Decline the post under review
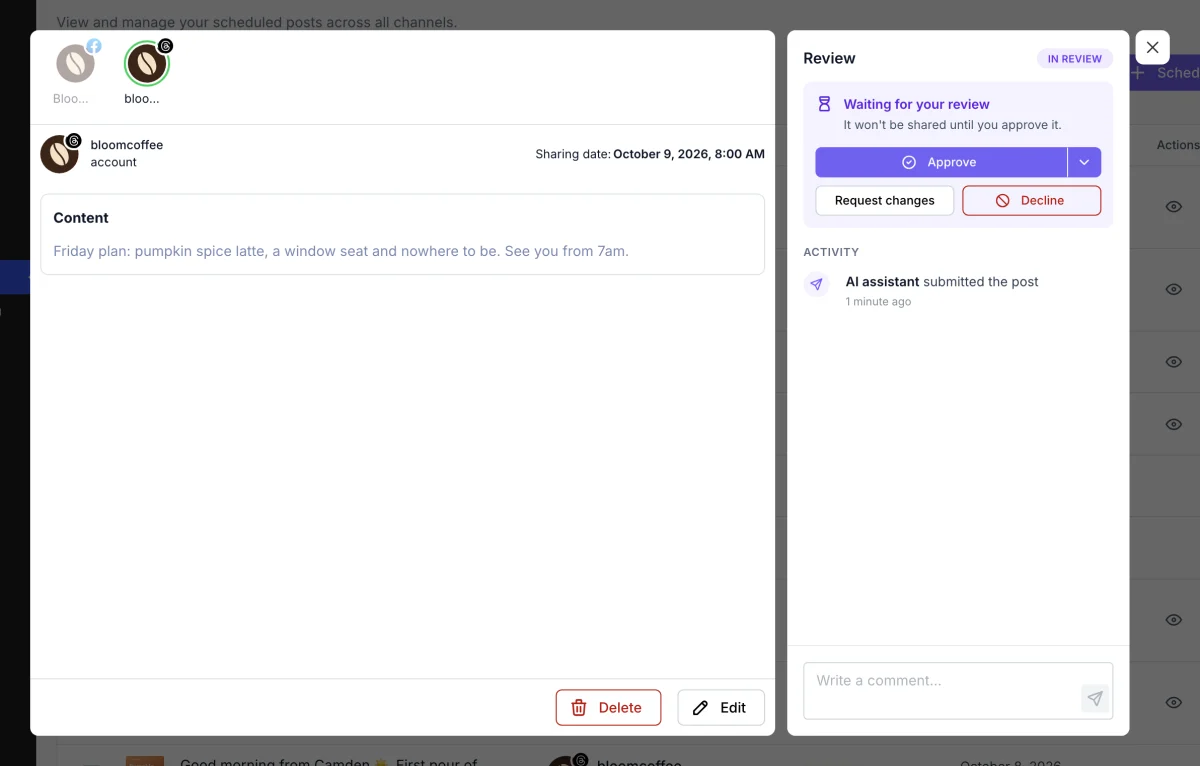1200x766 pixels. pyautogui.click(x=1031, y=200)
